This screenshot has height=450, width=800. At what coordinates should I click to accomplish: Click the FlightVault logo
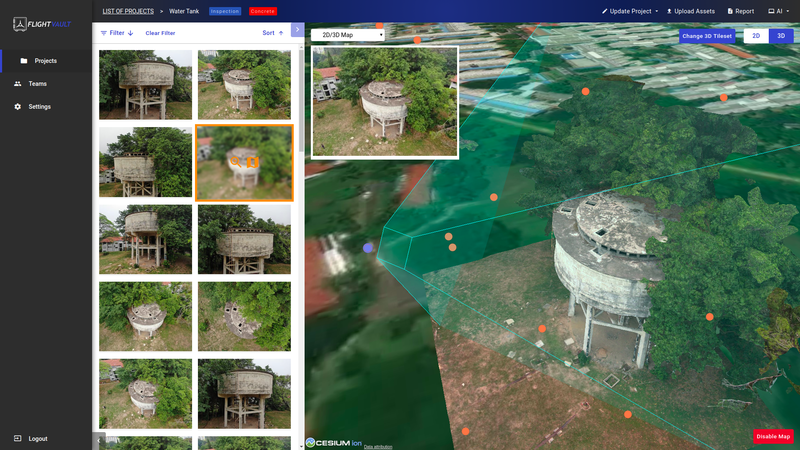point(42,24)
